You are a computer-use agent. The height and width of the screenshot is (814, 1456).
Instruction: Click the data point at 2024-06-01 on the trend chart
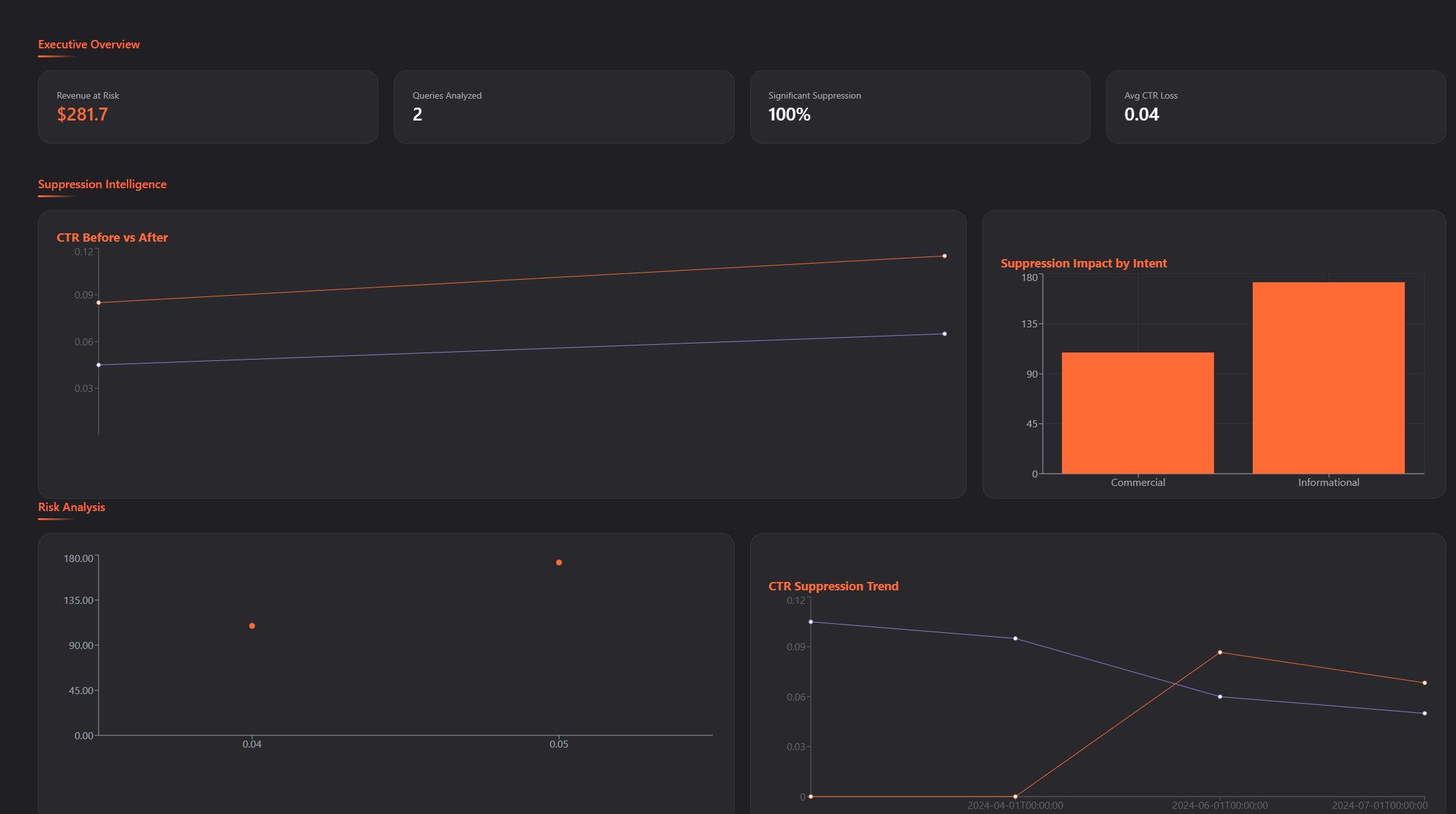(x=1219, y=652)
